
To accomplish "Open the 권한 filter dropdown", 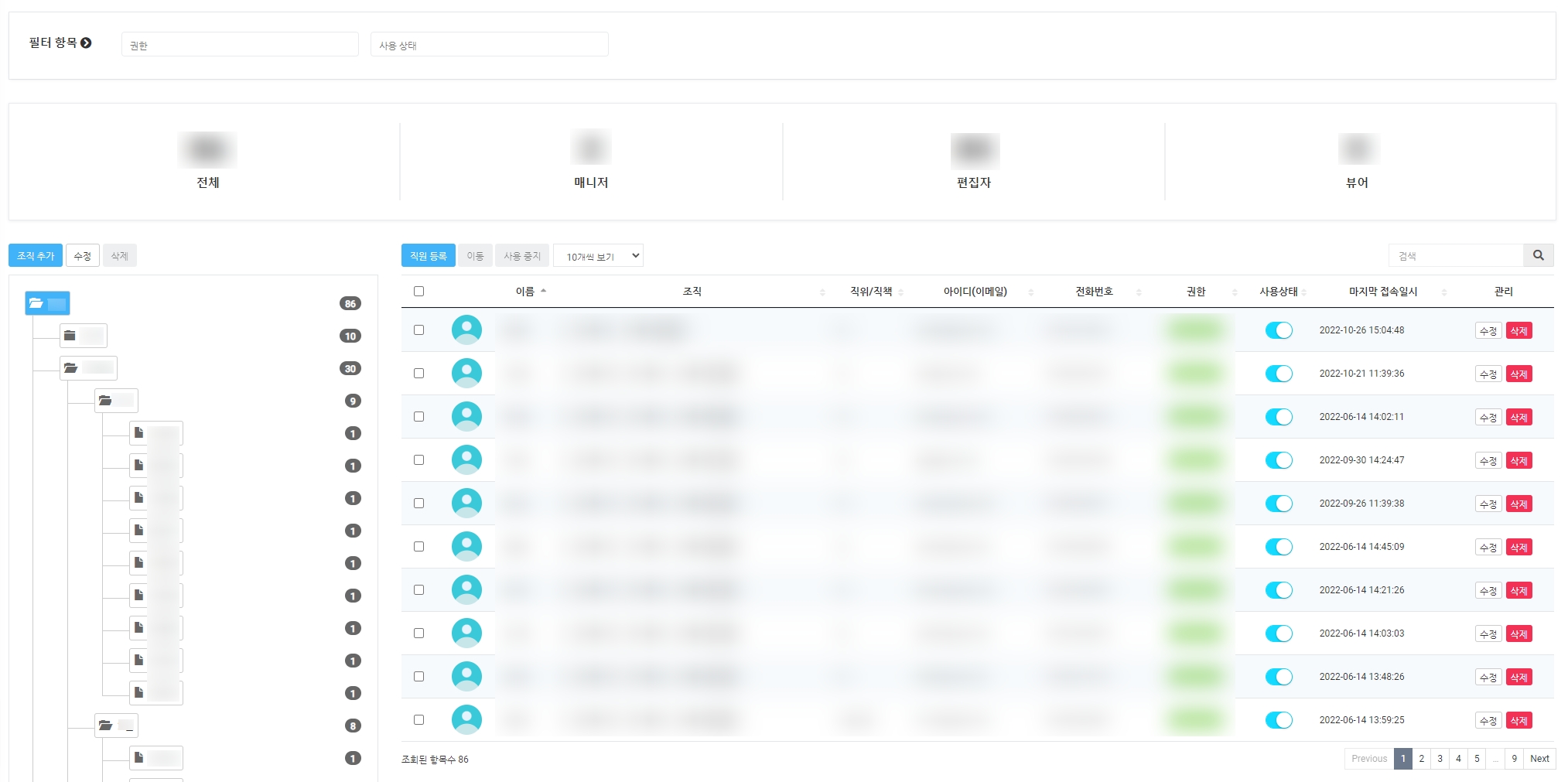I will tap(240, 45).
